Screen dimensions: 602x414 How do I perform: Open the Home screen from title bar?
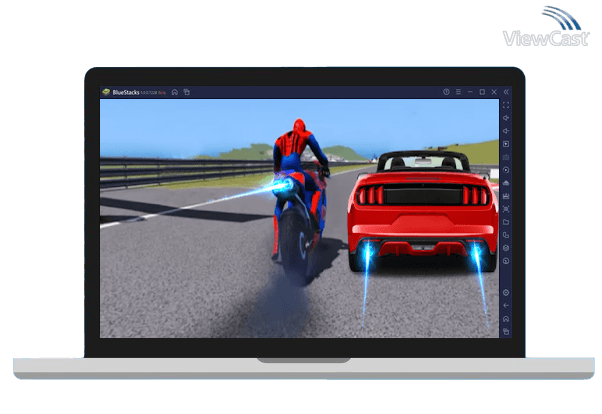[x=175, y=92]
